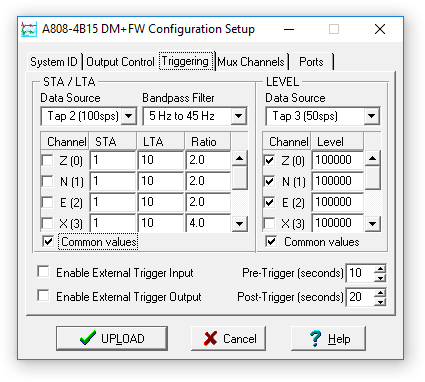425x382 pixels.
Task: Click the red X icon on Cancel
Action: 211,338
